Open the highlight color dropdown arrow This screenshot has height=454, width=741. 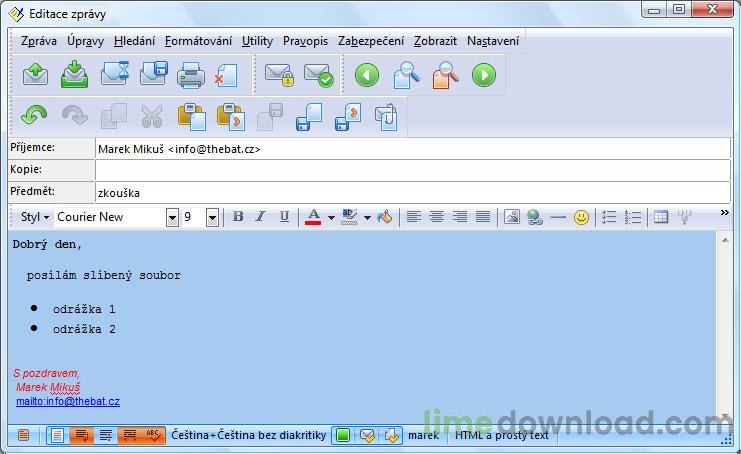point(367,218)
